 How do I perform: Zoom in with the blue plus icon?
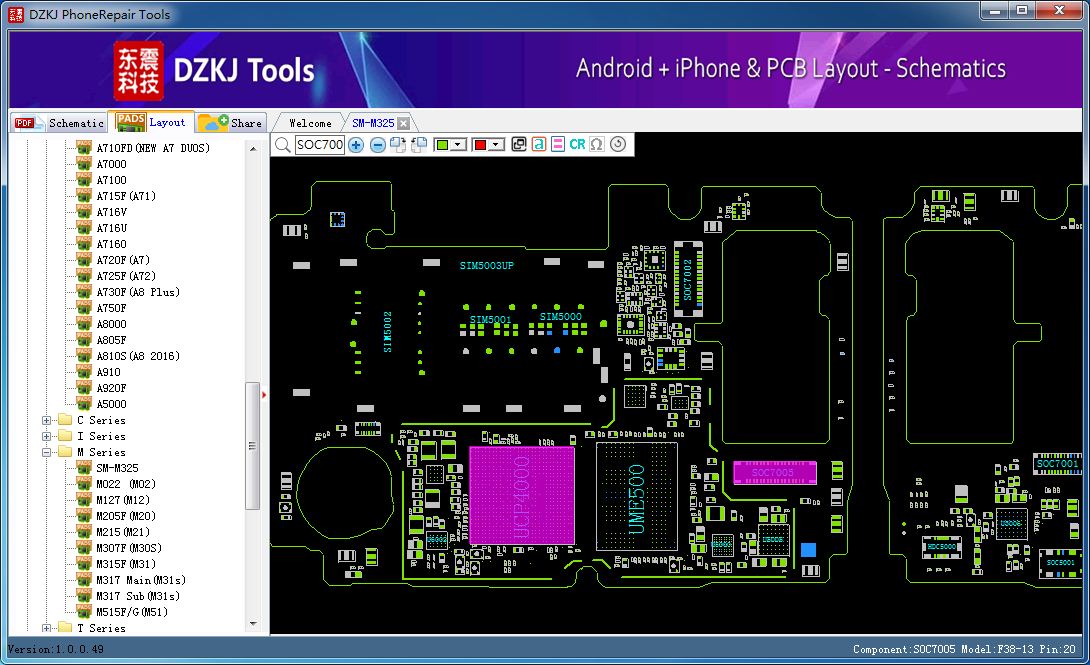356,145
